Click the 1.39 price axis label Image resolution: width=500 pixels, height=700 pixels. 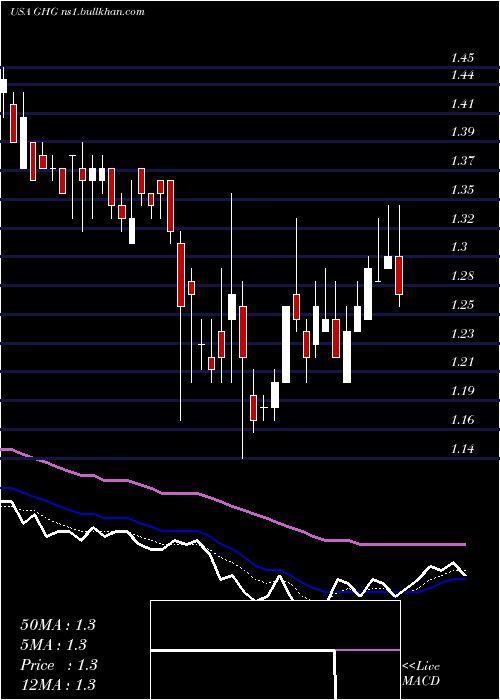462,132
